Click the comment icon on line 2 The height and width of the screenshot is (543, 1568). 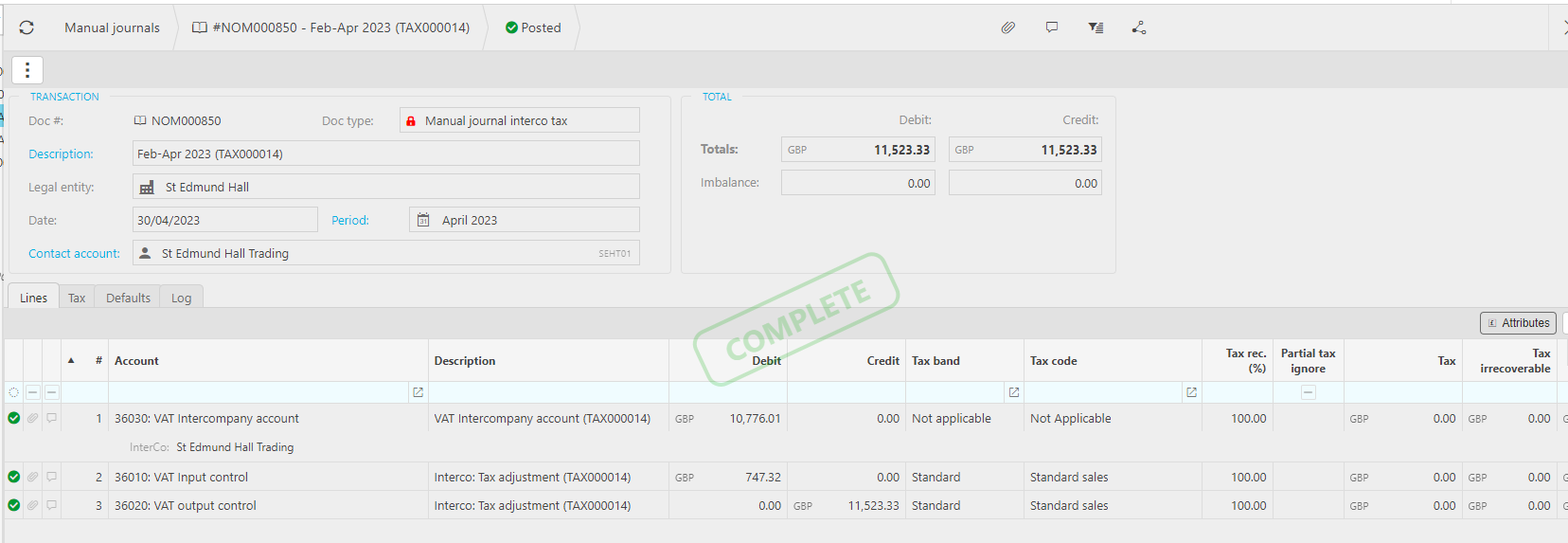coord(52,477)
